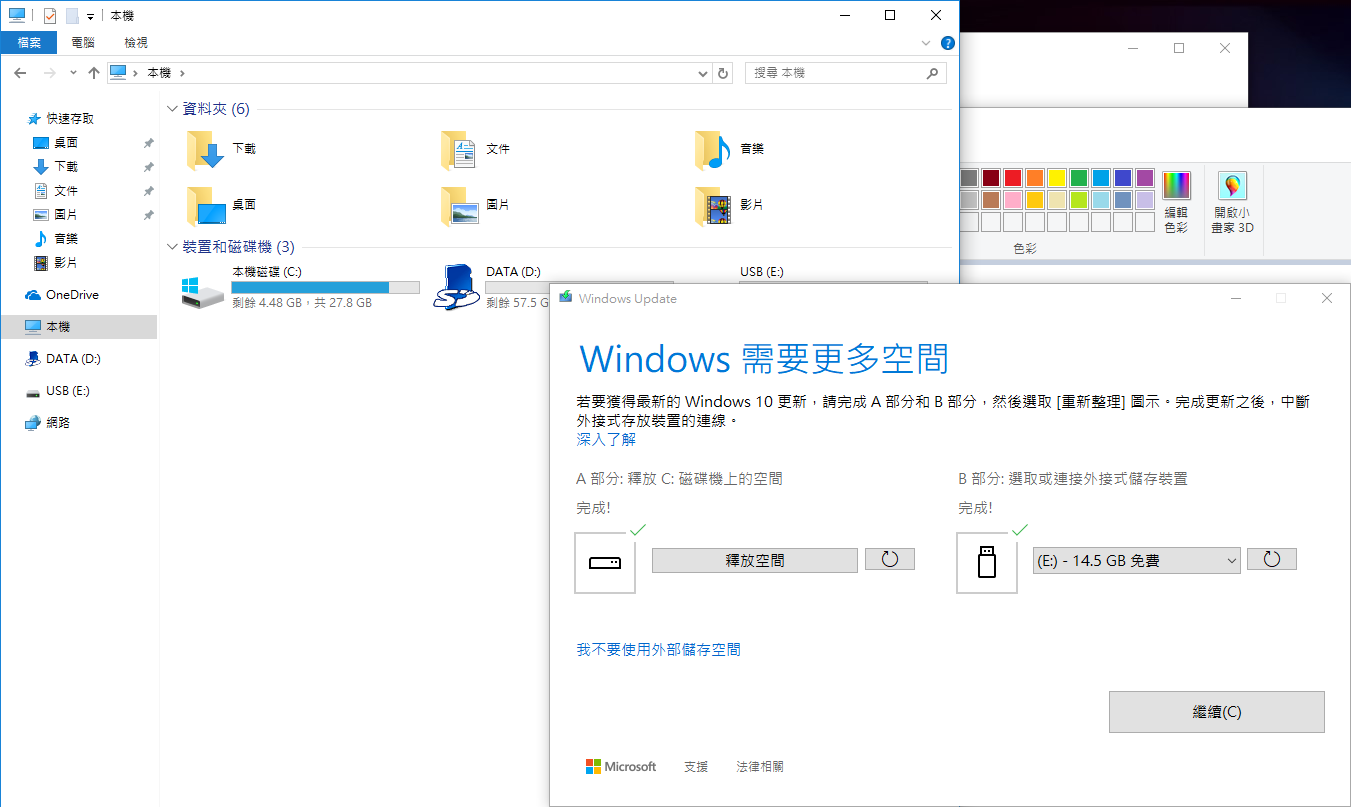Screen dimensions: 1351x807
Task: Refresh Part A with the circular arrow button
Action: click(890, 559)
